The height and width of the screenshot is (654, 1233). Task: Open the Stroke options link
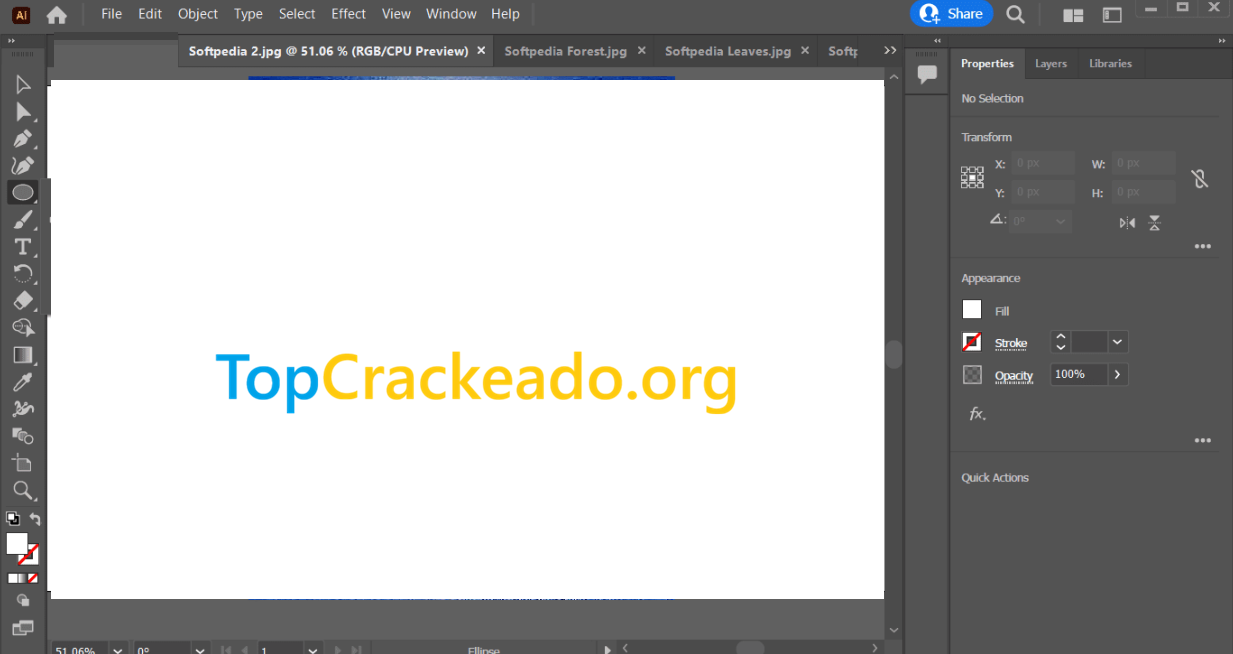(x=1011, y=344)
